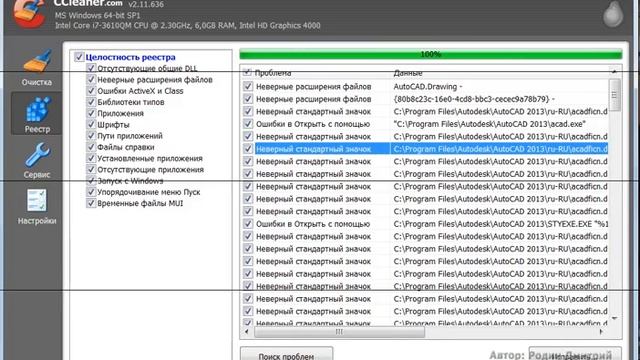Select the STYEXE.EXE "%1 data entry
This screenshot has height=360, width=640.
pos(501,224)
